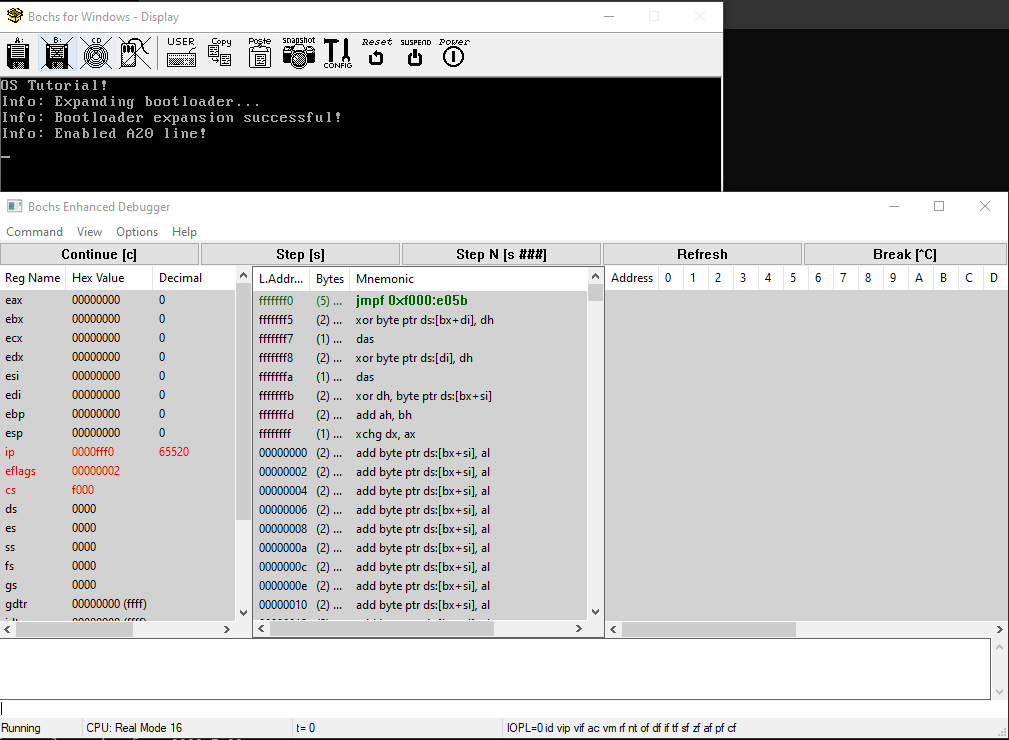Change floppy drive B image
Image resolution: width=1009 pixels, height=740 pixels.
[x=55, y=54]
